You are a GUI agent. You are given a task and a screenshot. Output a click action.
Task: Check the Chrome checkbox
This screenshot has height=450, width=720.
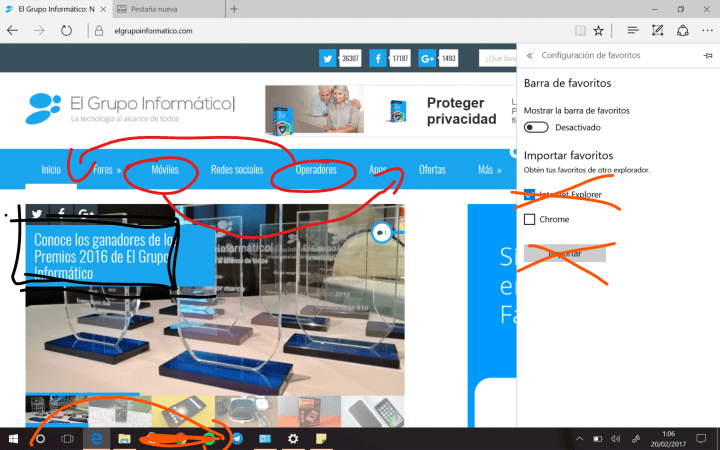click(x=529, y=219)
